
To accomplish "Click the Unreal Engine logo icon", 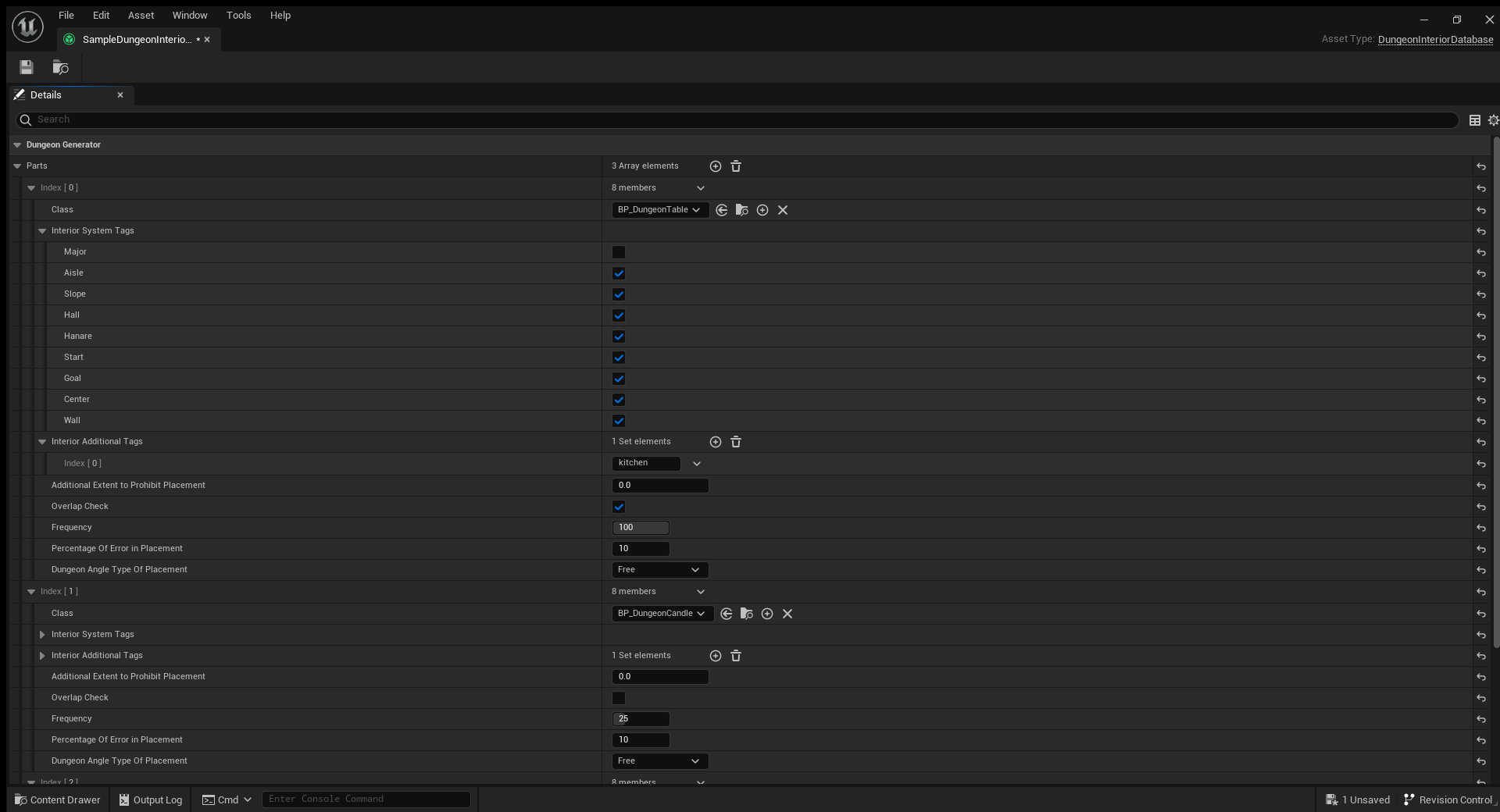I will (27, 27).
